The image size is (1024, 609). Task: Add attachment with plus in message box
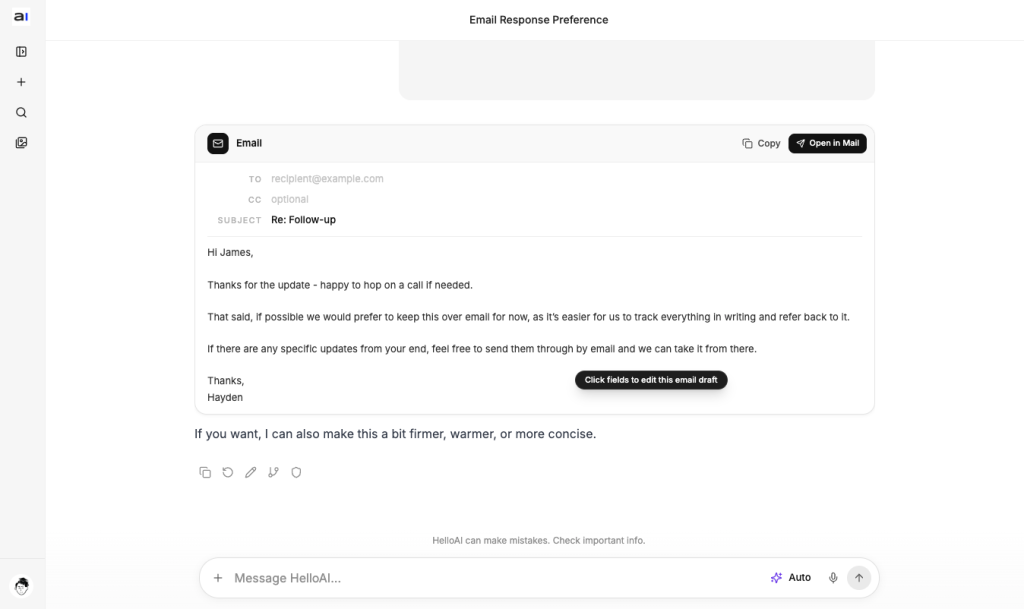tap(218, 578)
